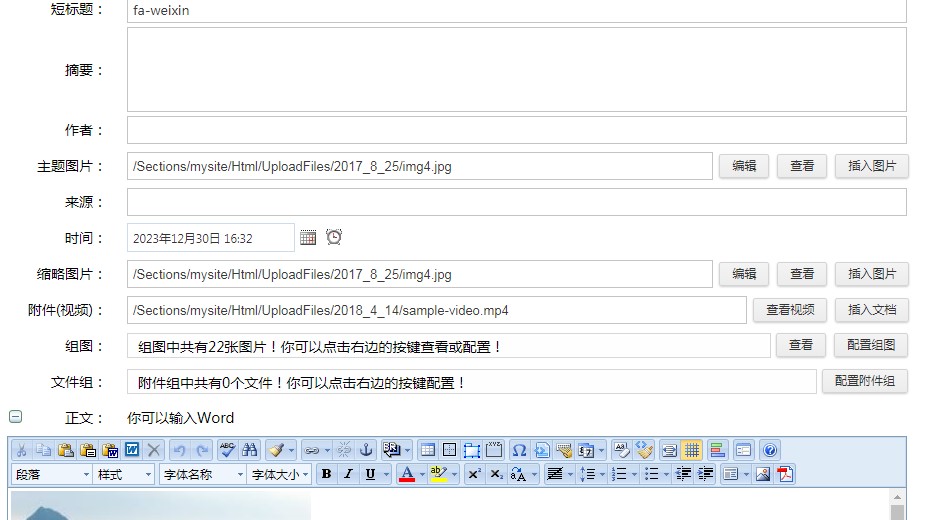This screenshot has width=934, height=520.
Task: Toggle bold formatting
Action: [326, 474]
